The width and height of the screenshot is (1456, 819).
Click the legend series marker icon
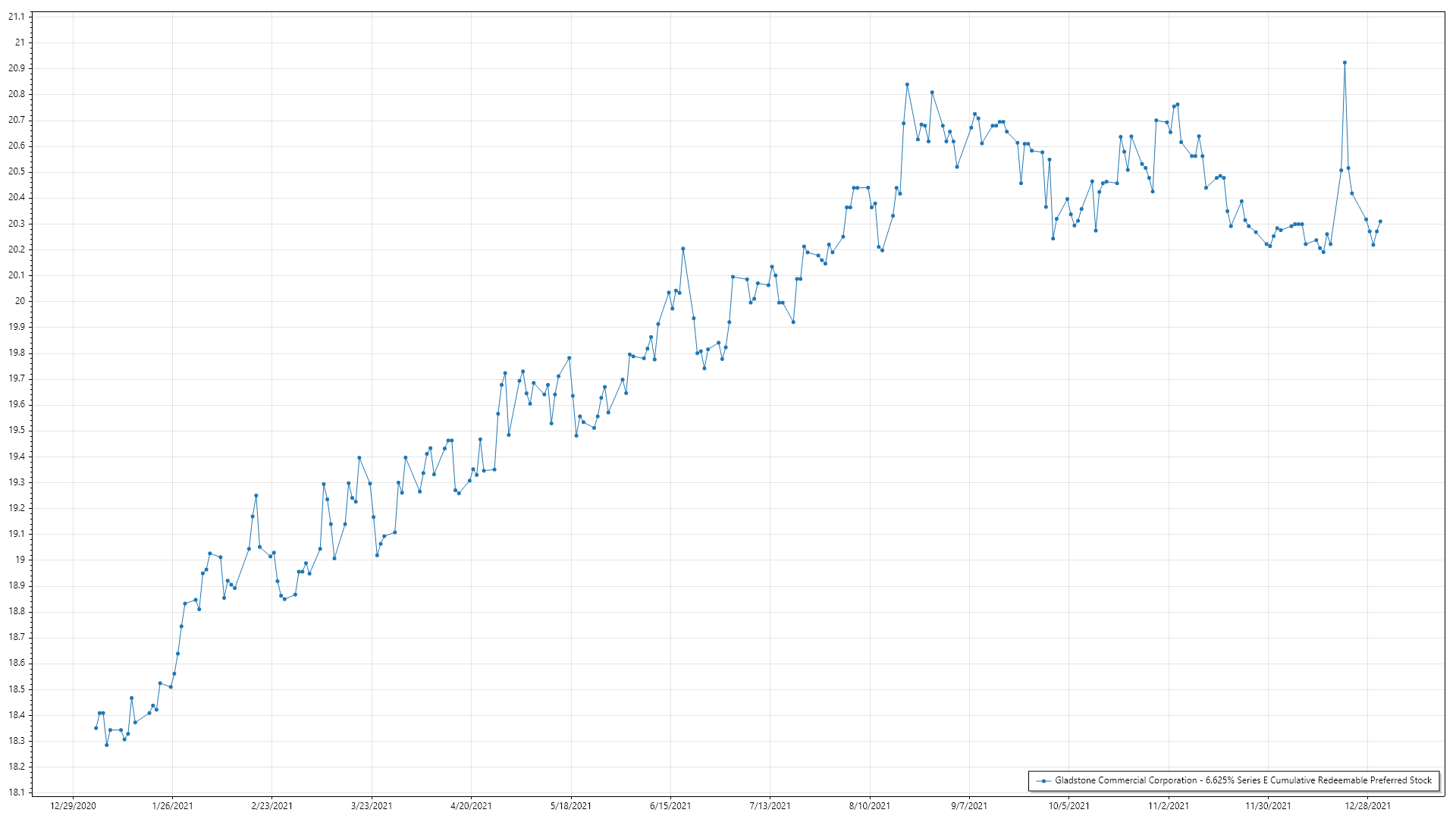[x=1043, y=780]
